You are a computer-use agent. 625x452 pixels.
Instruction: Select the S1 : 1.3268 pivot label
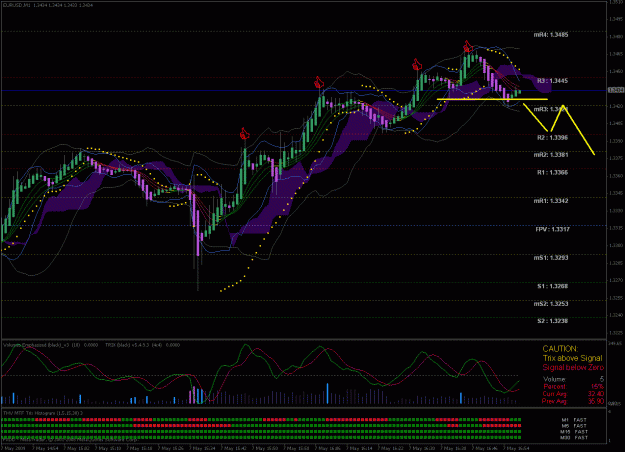pyautogui.click(x=552, y=286)
